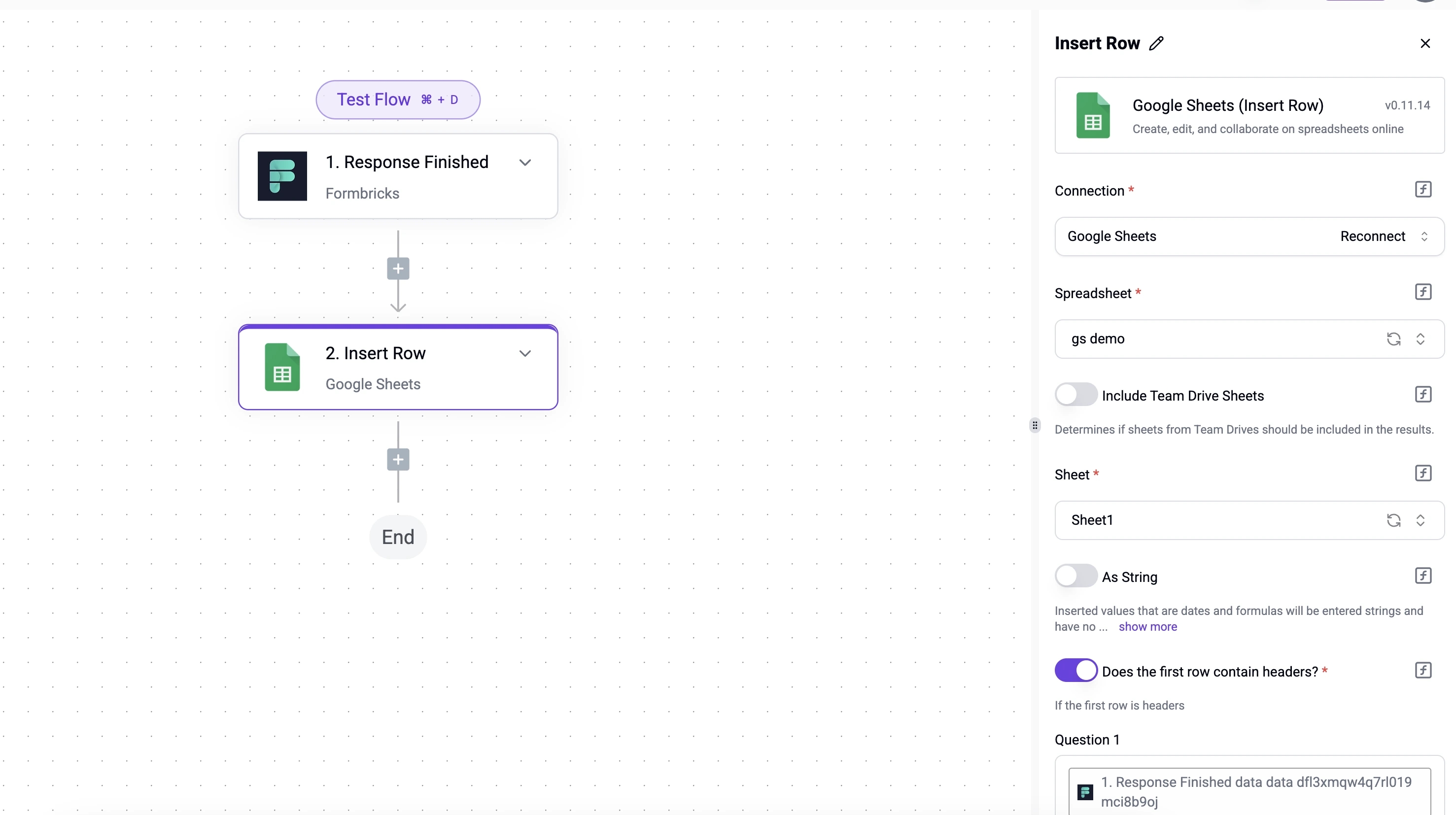Toggle dynamic value icon for Include Team Drive Sheets
Image resolution: width=1456 pixels, height=815 pixels.
1422,394
